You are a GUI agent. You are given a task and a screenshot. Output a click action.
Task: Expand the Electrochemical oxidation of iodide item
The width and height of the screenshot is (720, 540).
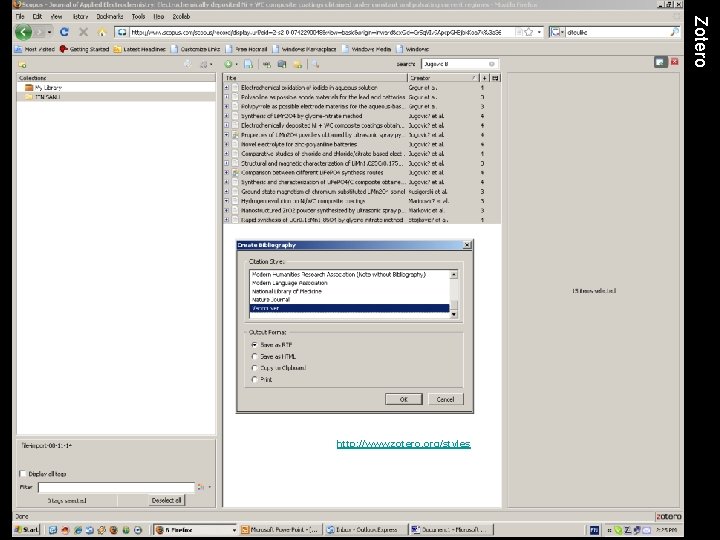(x=226, y=87)
